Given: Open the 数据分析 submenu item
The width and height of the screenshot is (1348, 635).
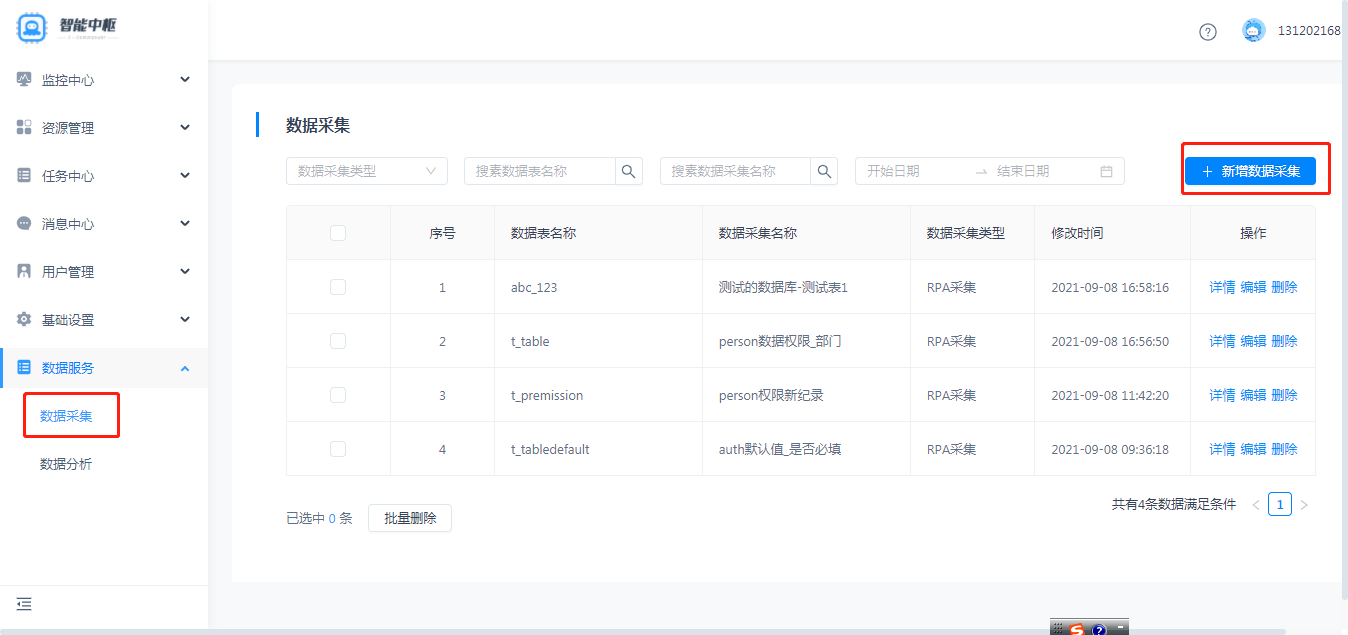Looking at the screenshot, I should pyautogui.click(x=66, y=464).
